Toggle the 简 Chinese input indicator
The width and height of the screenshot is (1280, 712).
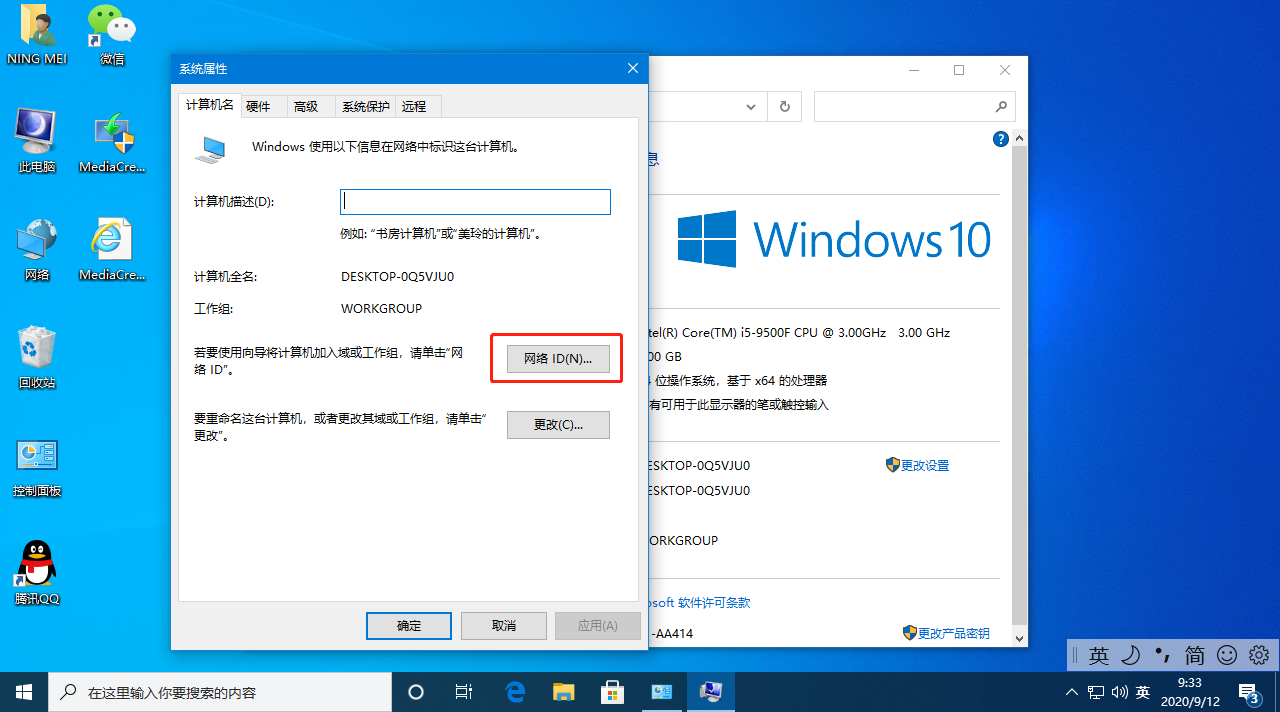(x=1194, y=655)
